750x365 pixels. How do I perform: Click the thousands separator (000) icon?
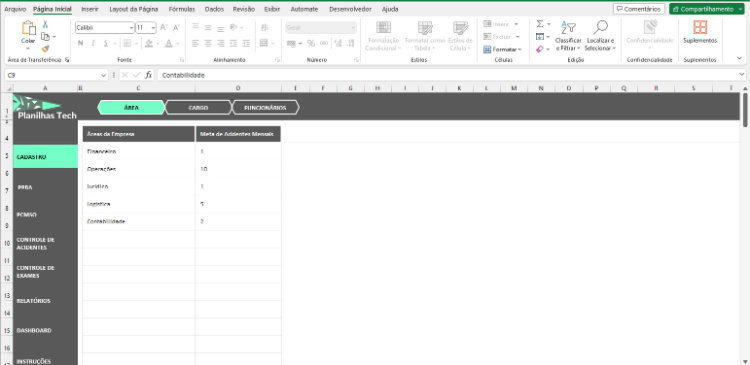(x=324, y=44)
